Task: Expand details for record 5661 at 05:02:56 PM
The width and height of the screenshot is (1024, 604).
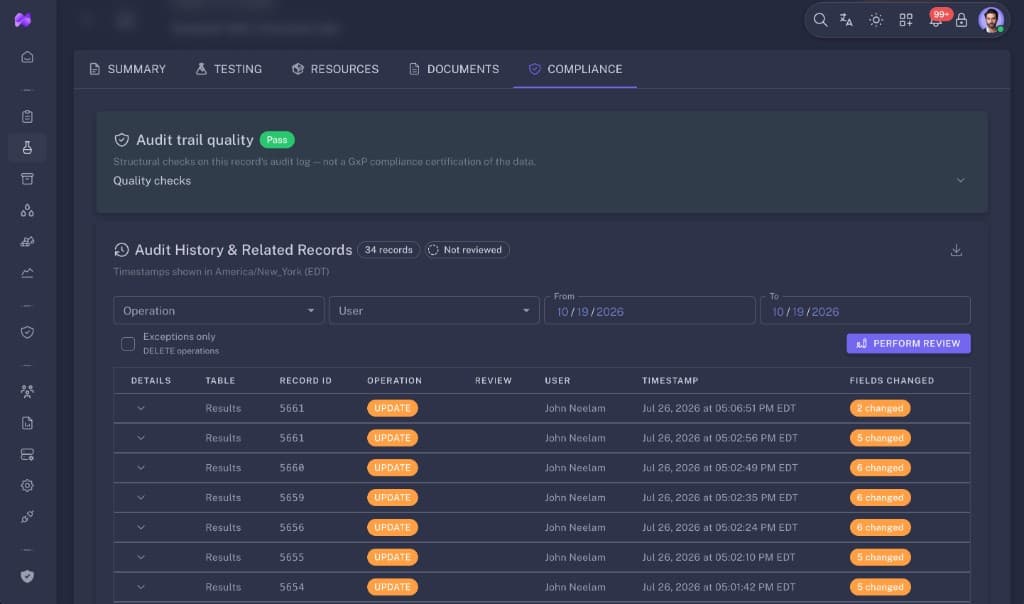Action: click(140, 438)
